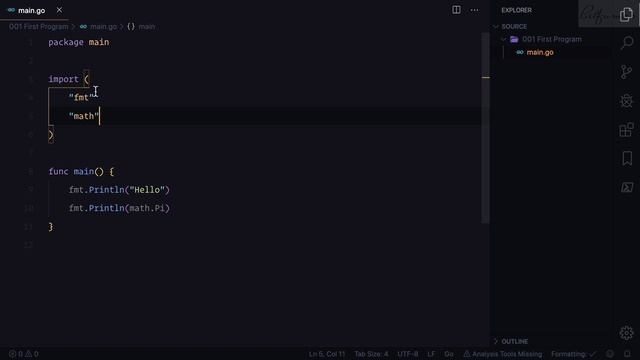Viewport: 640px width, 360px height.
Task: Click the editor vertical scrollbar
Action: tap(485, 127)
